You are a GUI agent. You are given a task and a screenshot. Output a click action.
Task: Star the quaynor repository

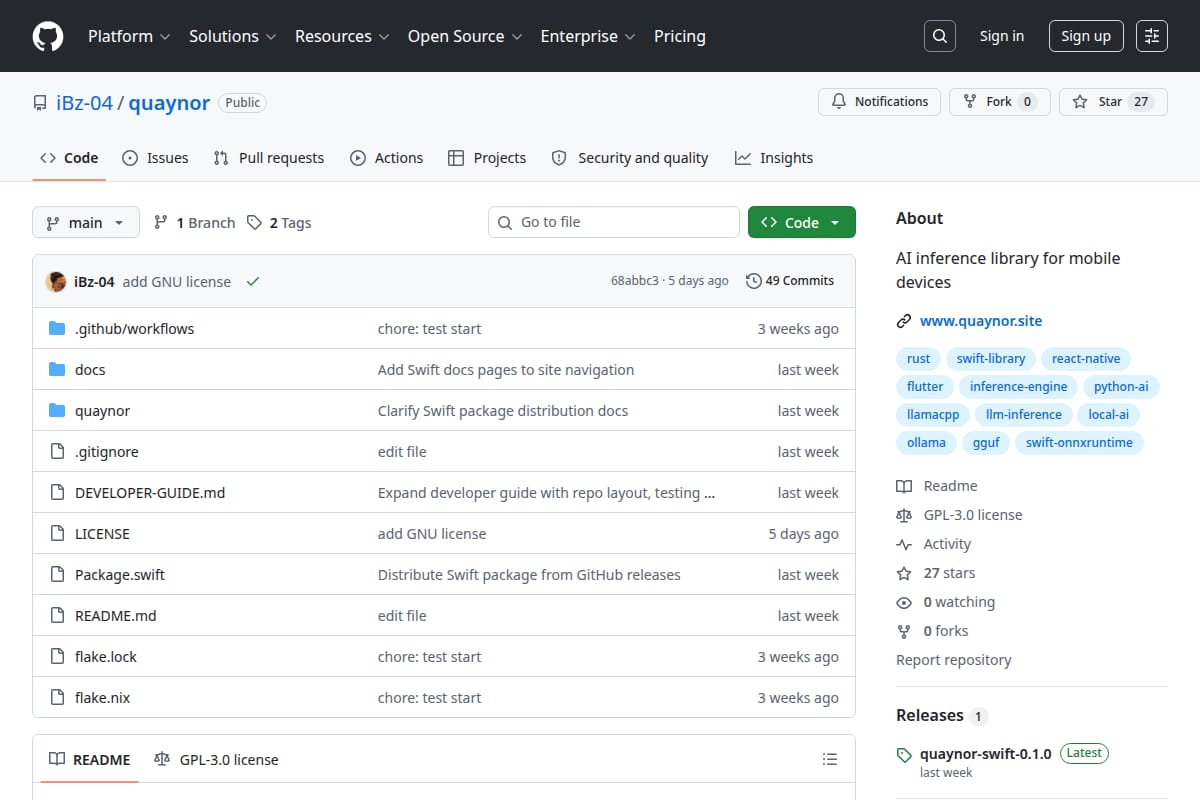pyautogui.click(x=1113, y=102)
